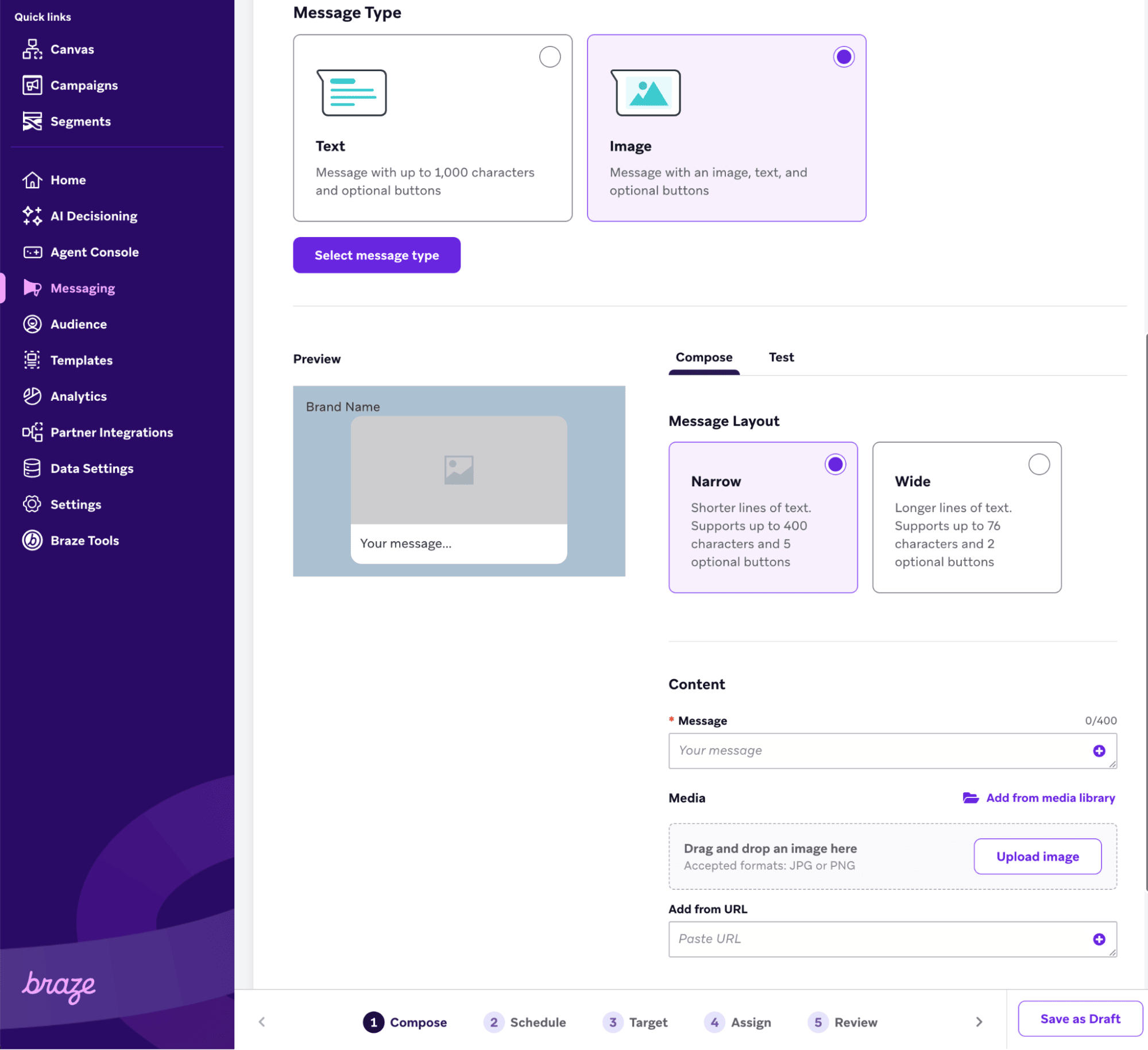Switch to the Test tab

(x=781, y=357)
